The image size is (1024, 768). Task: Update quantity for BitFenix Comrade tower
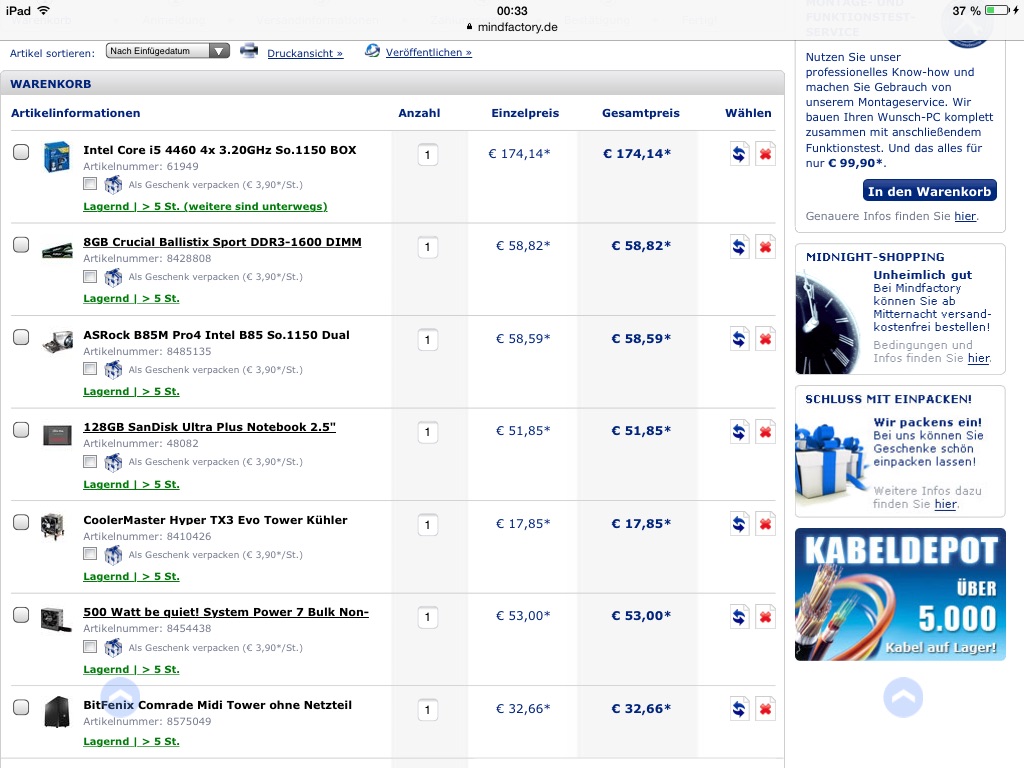pos(739,709)
